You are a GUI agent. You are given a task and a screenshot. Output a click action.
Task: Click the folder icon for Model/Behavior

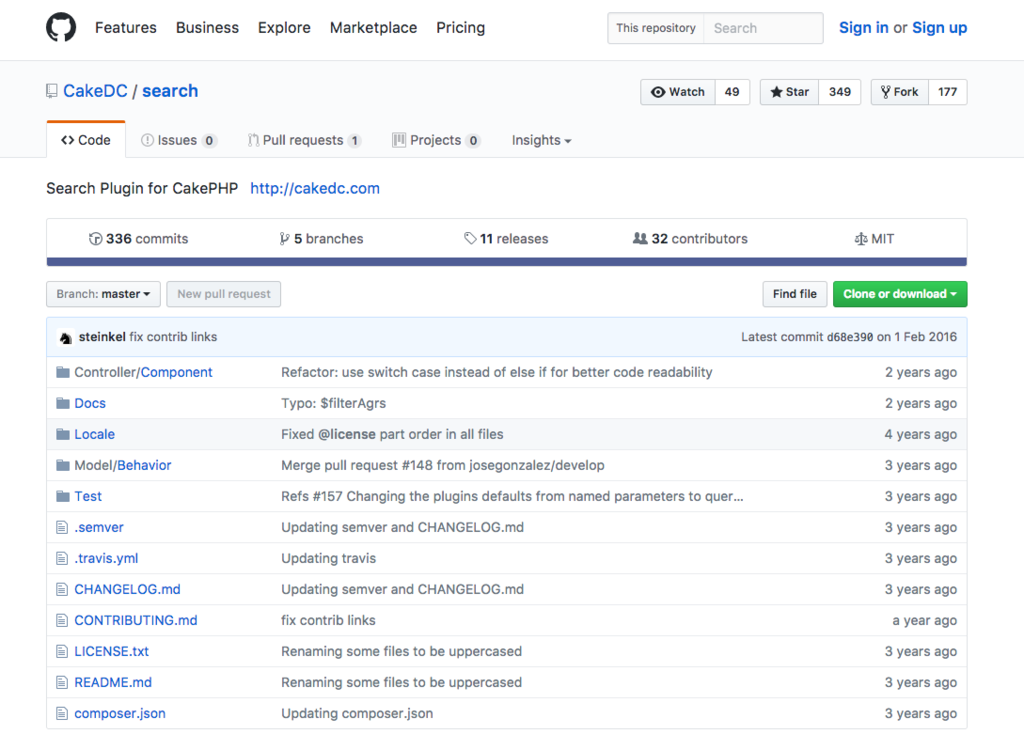click(63, 465)
